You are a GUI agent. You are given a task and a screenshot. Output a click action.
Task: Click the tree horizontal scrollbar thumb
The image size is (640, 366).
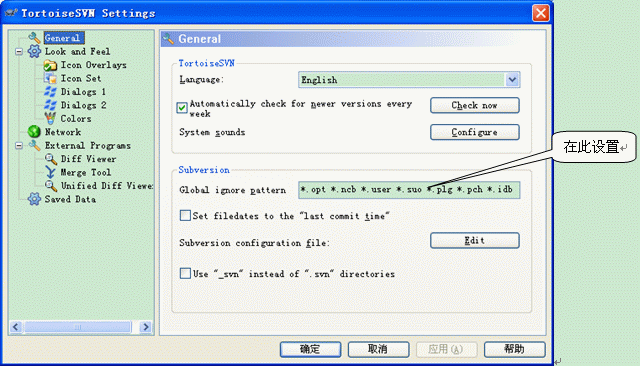(x=78, y=327)
